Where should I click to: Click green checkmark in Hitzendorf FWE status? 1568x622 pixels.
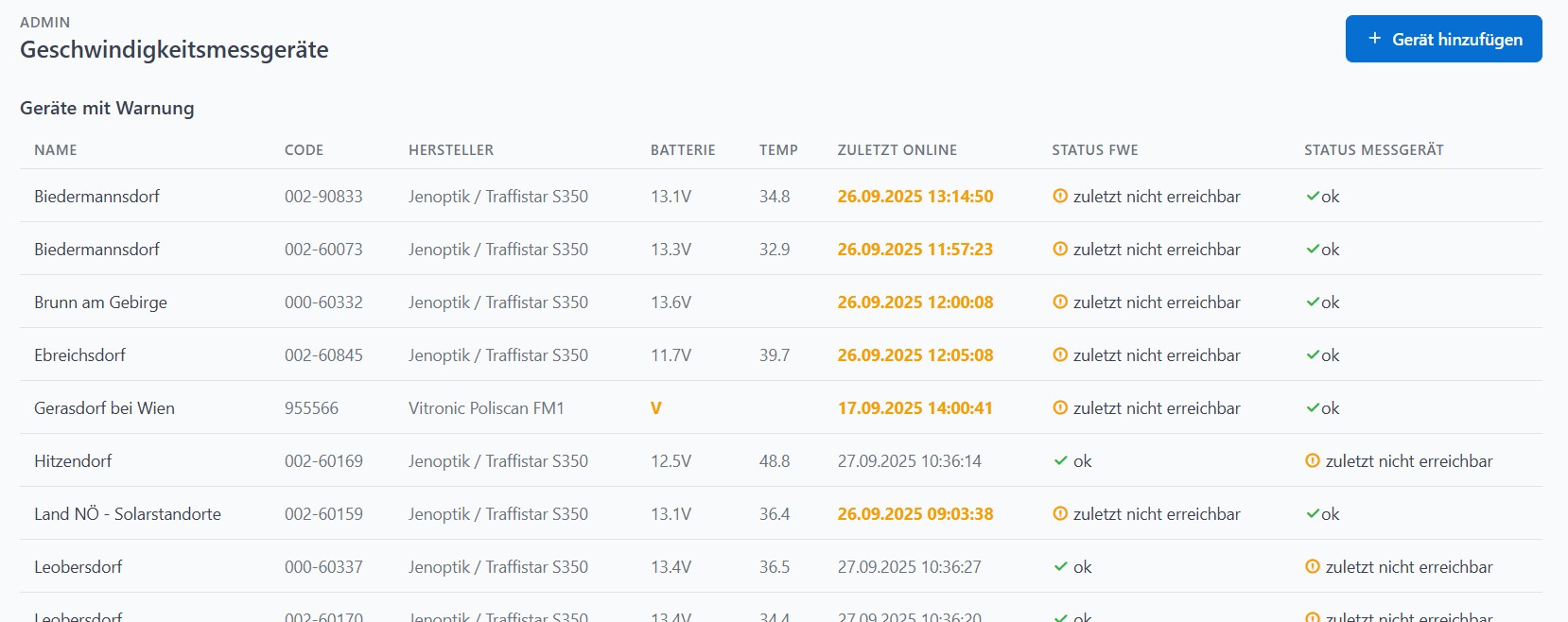pos(1061,461)
